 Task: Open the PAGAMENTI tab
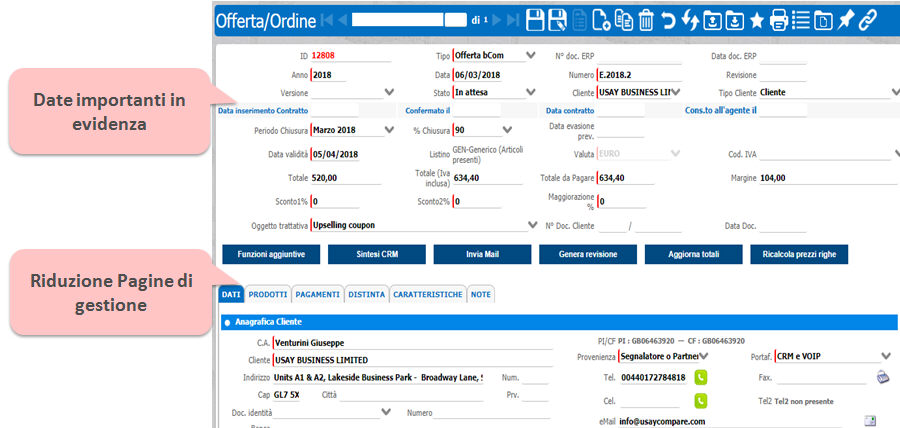point(318,295)
